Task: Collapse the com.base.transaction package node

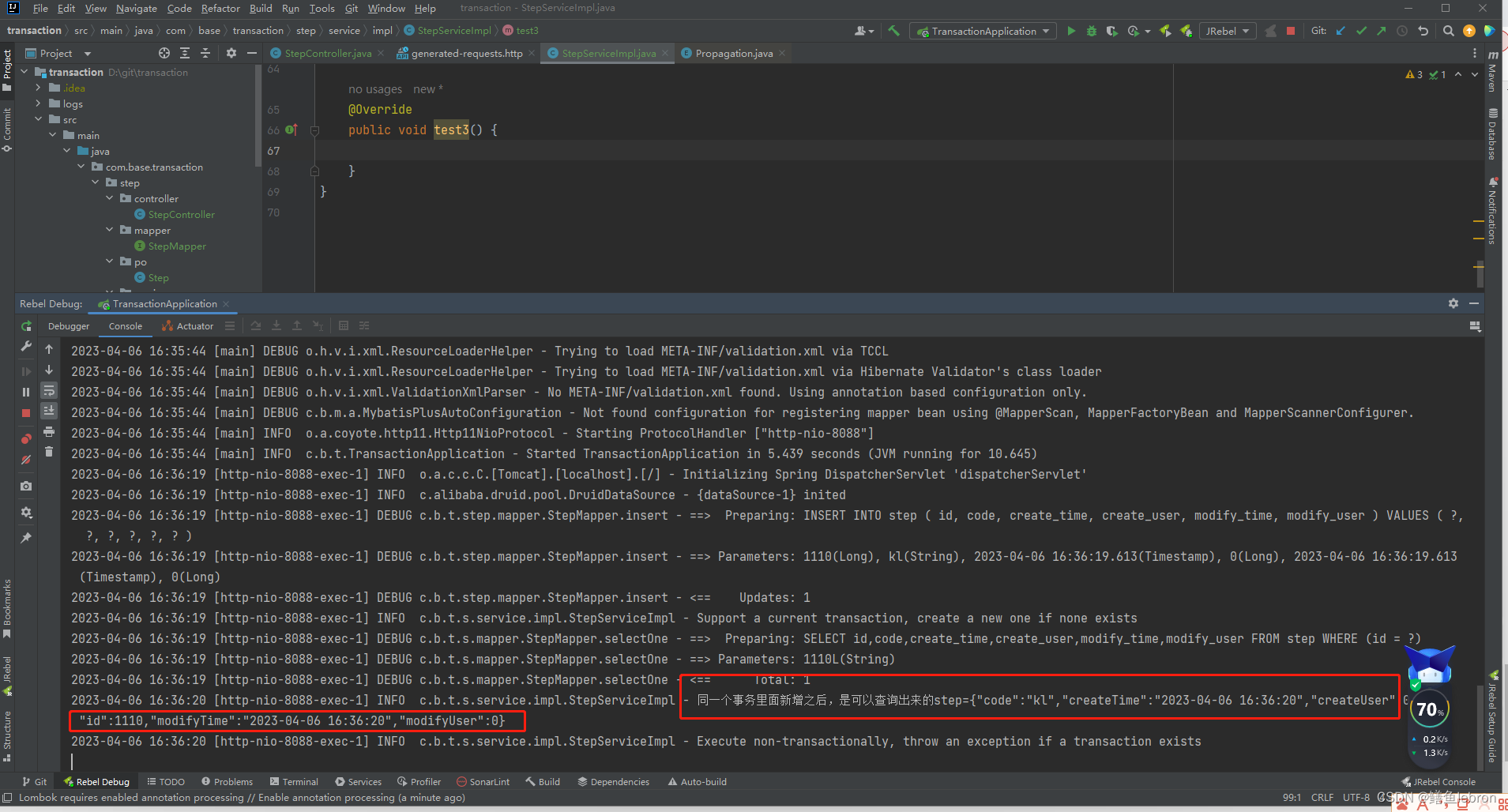Action: (81, 167)
